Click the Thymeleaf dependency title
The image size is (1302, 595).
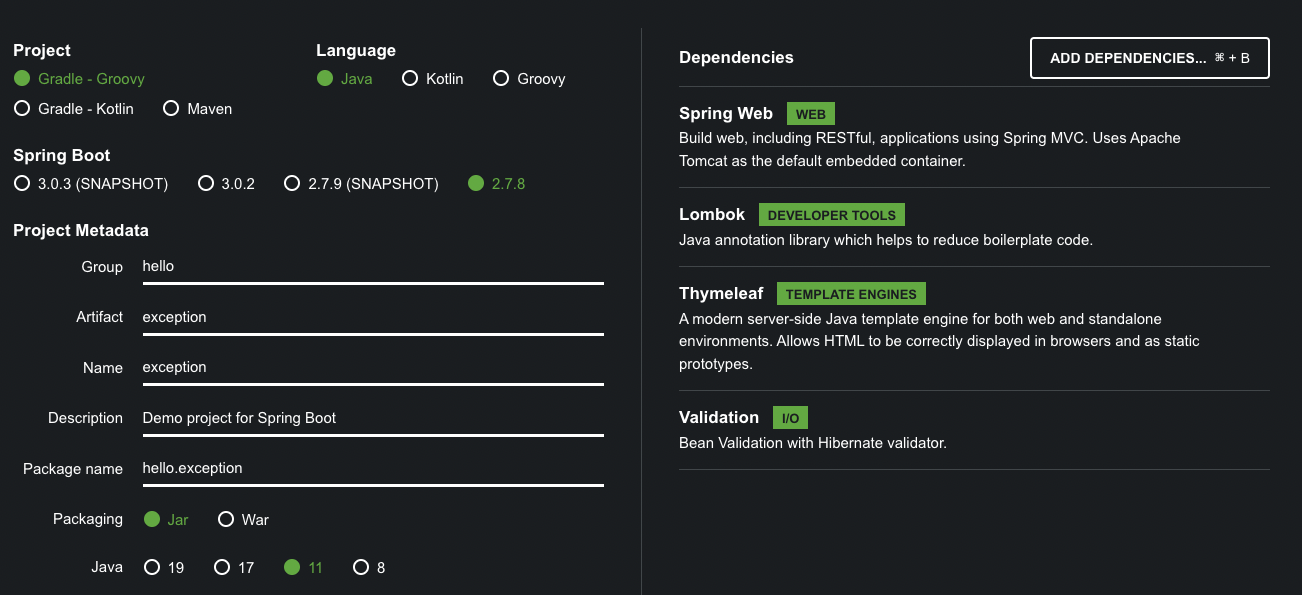[x=721, y=294]
